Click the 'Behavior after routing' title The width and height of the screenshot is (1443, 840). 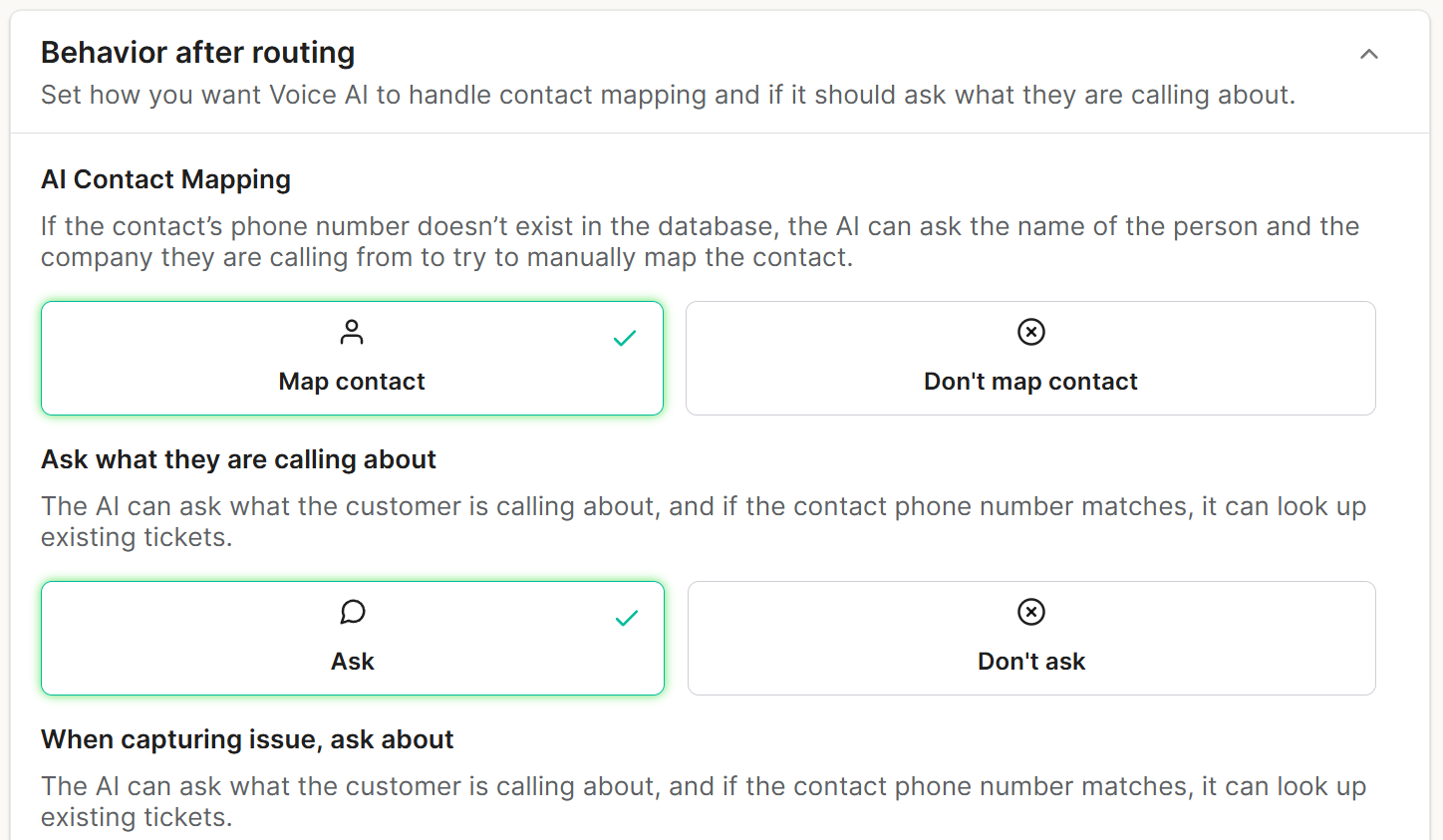tap(197, 53)
